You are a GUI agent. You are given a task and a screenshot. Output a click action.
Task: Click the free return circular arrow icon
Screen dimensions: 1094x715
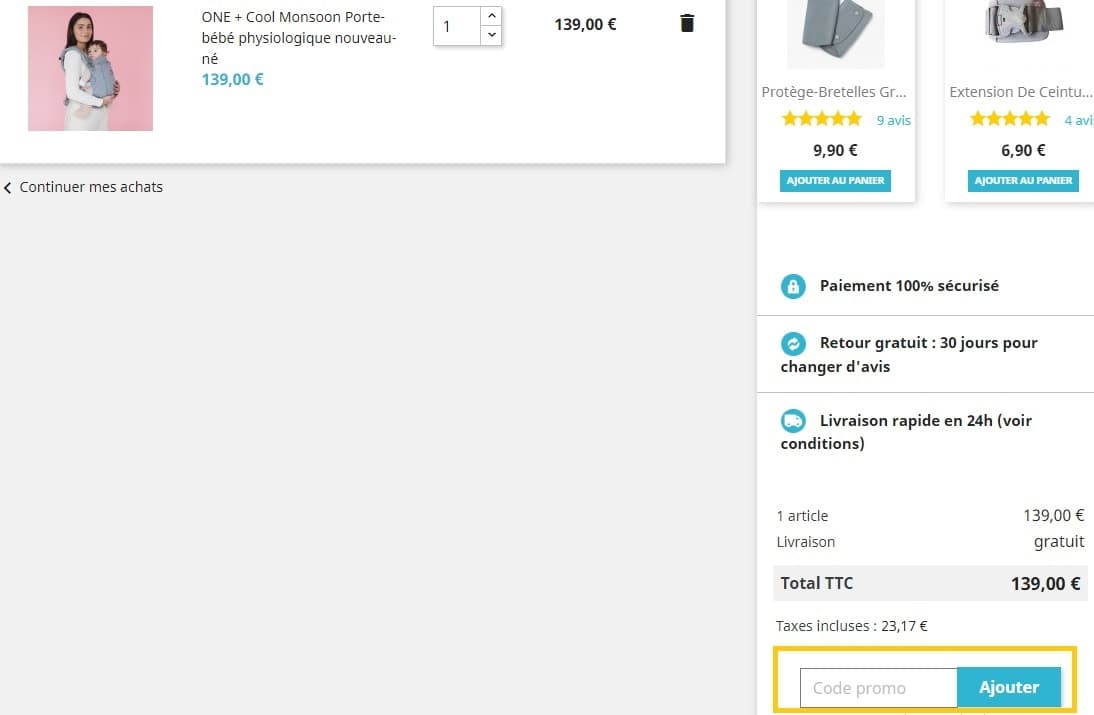(x=793, y=343)
